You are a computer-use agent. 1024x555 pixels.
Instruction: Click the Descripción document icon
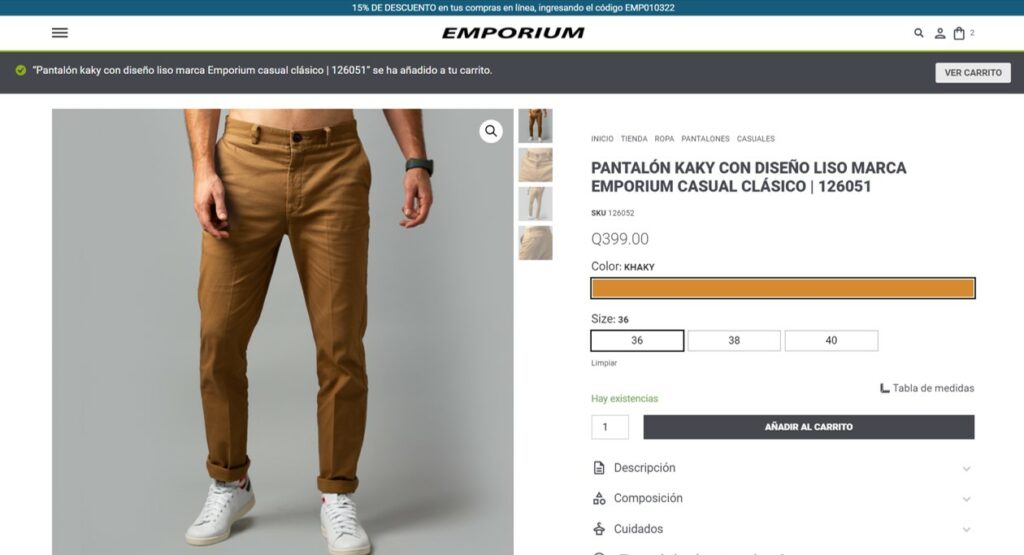(x=599, y=468)
